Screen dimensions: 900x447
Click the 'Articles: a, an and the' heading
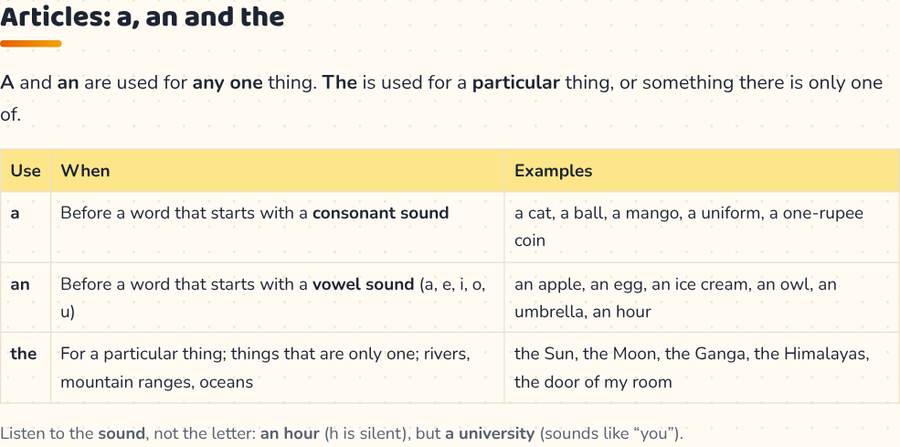point(142,16)
